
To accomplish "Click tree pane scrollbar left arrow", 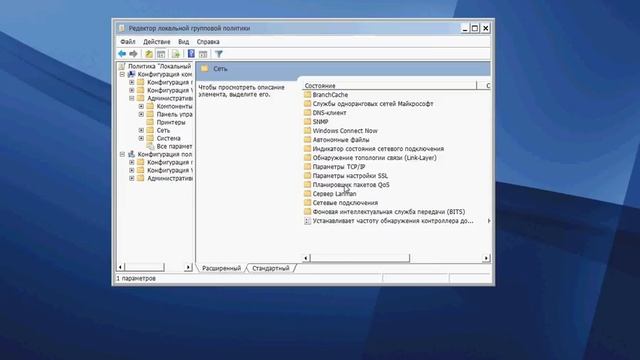I will pyautogui.click(x=120, y=267).
